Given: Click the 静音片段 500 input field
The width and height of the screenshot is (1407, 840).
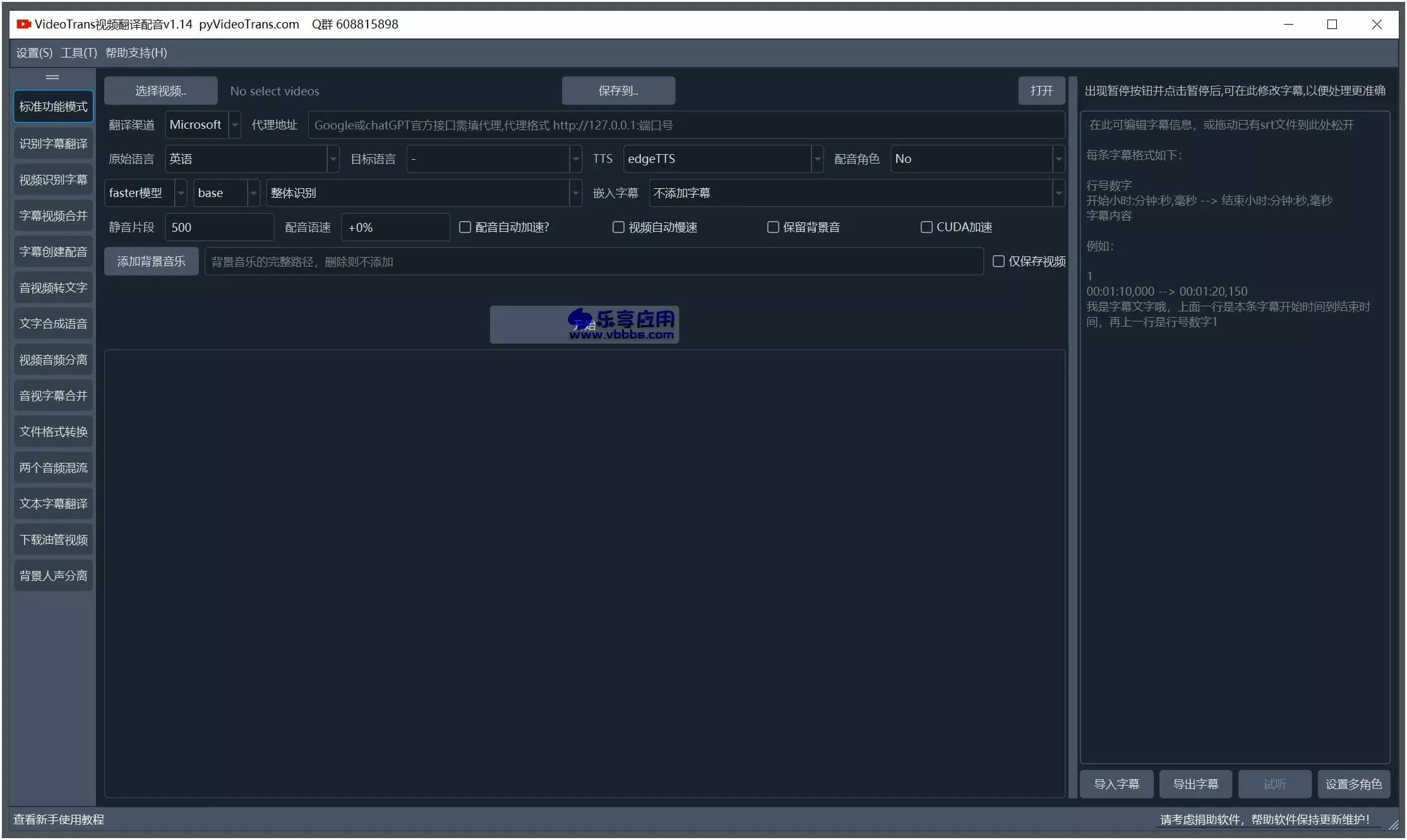Looking at the screenshot, I should [x=219, y=227].
